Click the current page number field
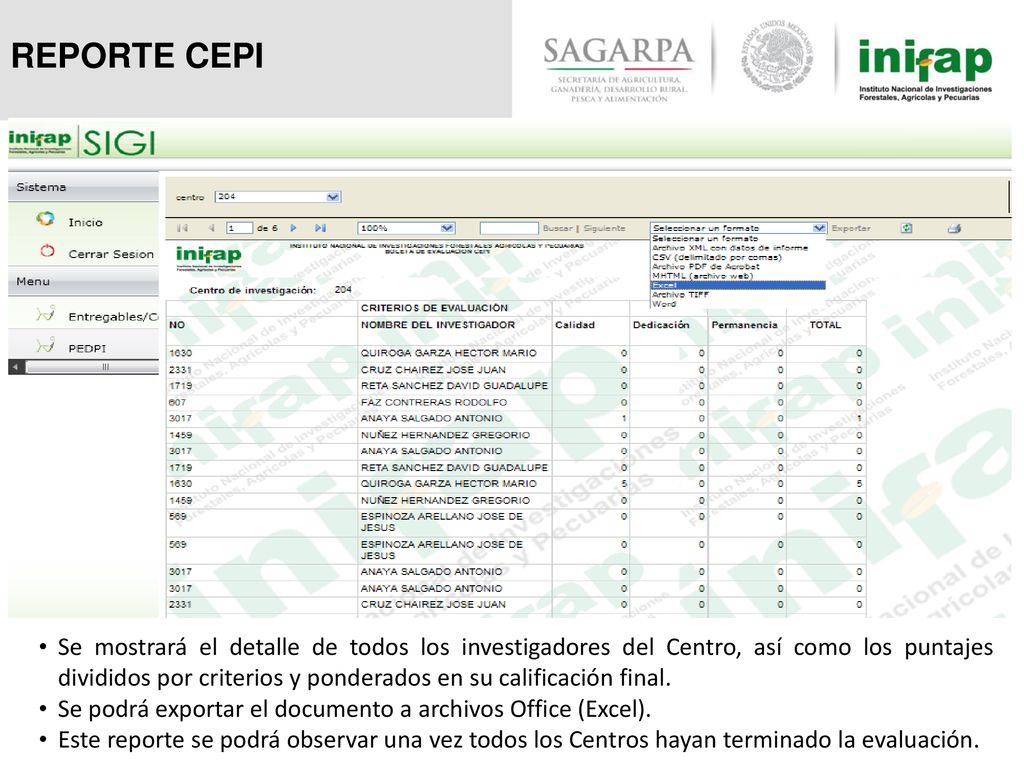 (x=239, y=228)
